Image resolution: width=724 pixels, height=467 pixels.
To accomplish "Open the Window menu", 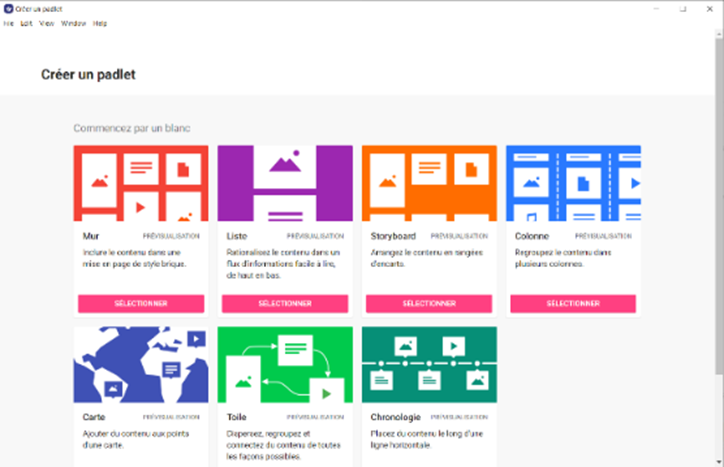I will coord(73,23).
